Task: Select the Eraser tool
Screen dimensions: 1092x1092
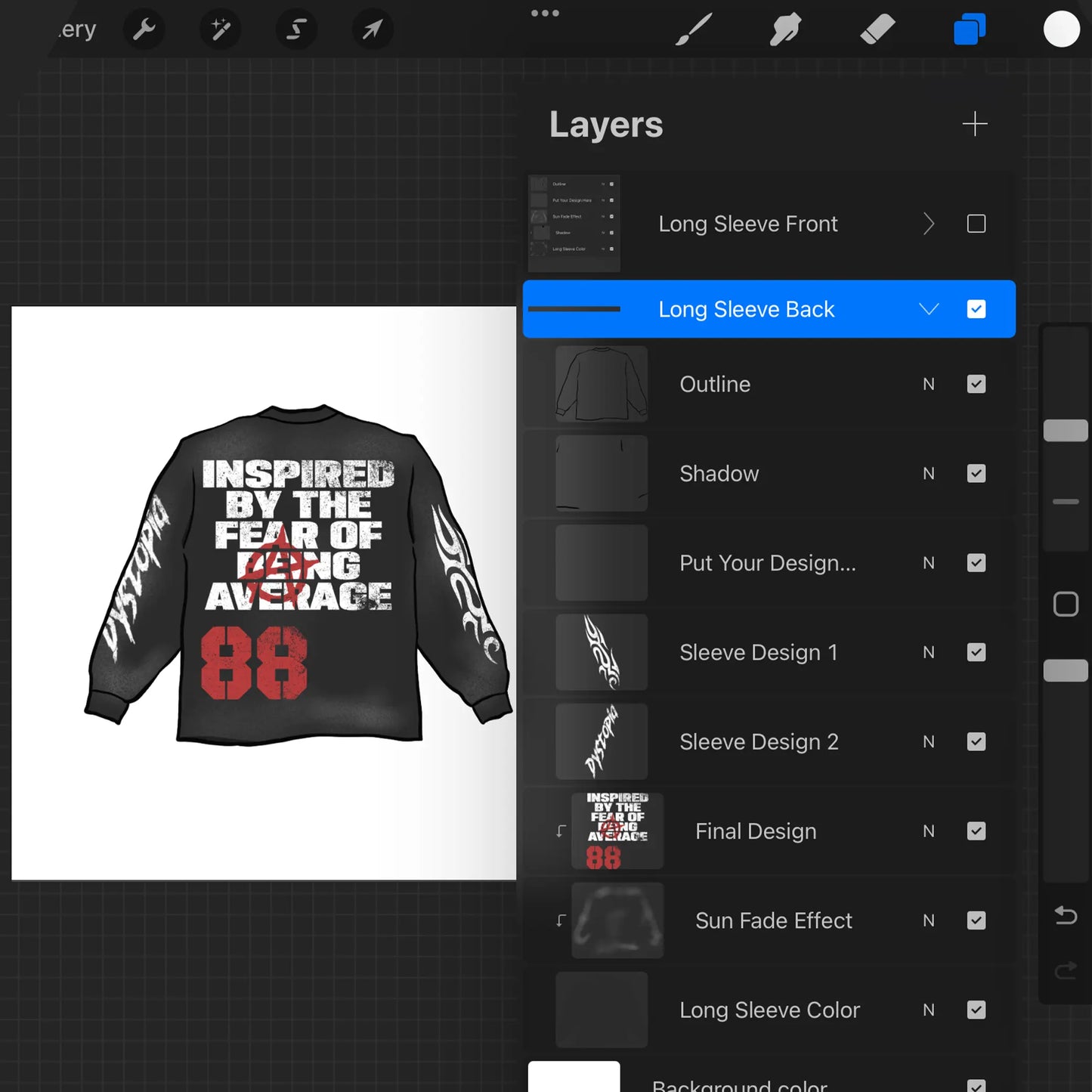Action: tap(877, 29)
